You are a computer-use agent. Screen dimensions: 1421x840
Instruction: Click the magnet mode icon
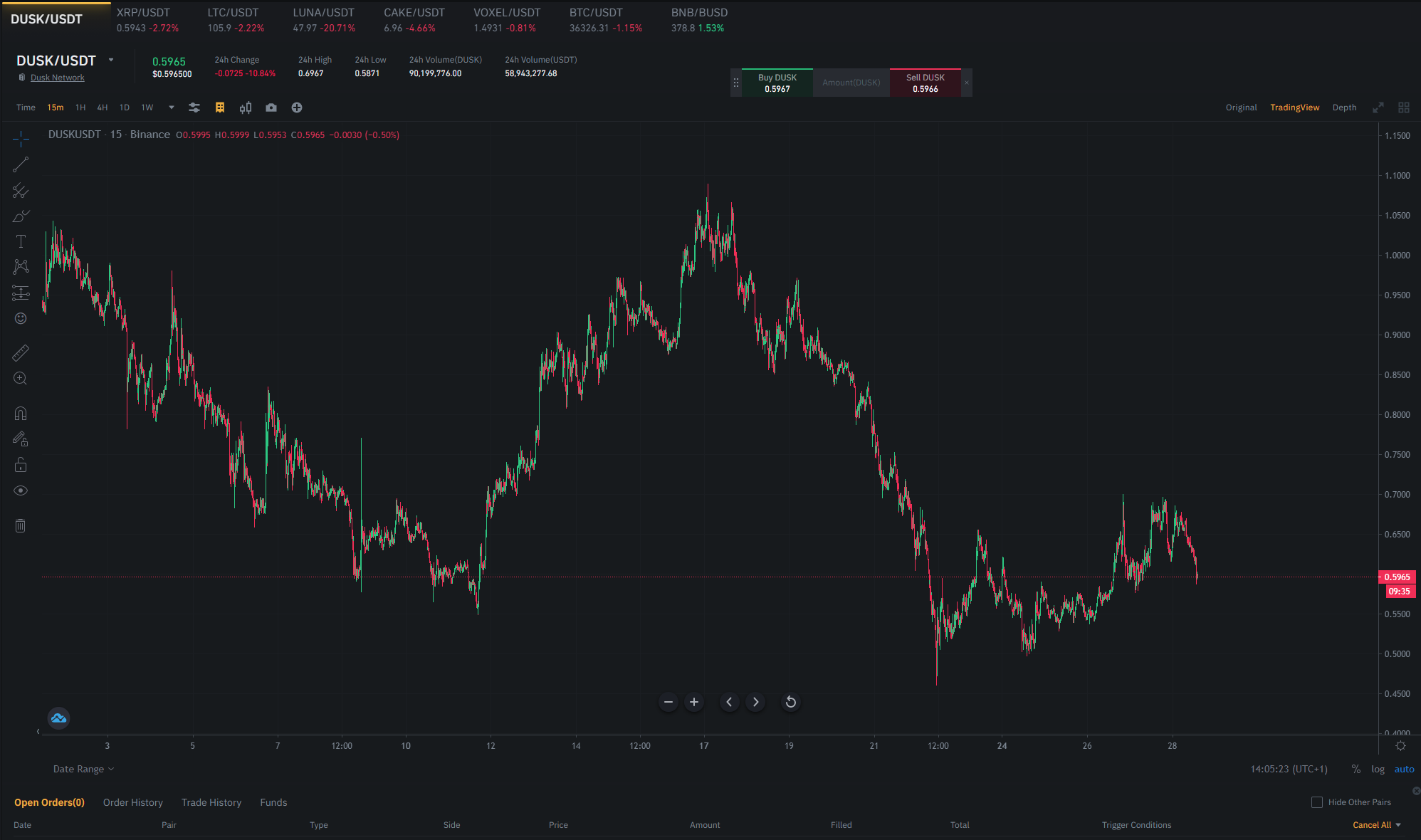(x=21, y=414)
